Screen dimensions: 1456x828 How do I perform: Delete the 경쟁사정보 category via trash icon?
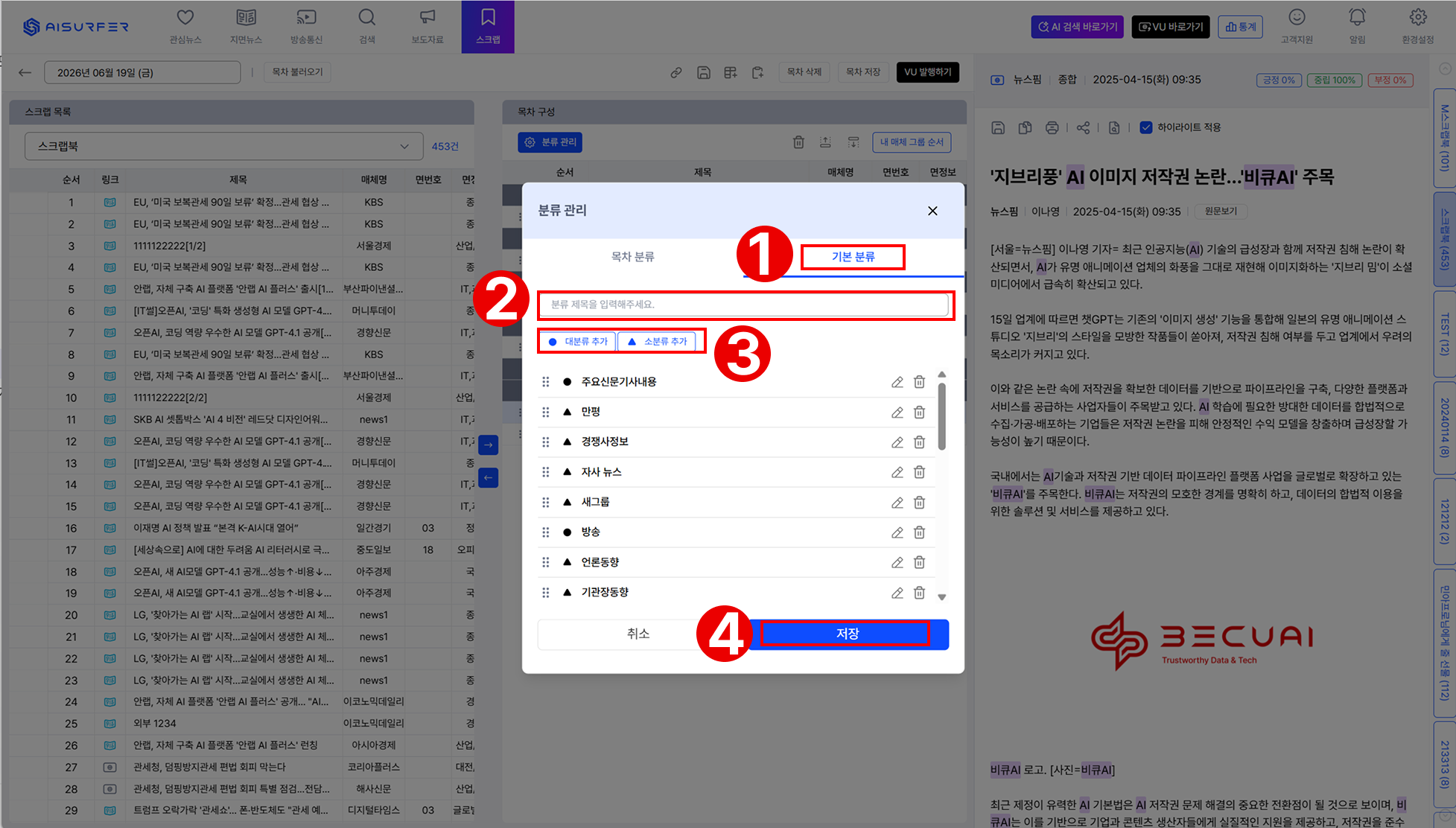click(x=920, y=442)
